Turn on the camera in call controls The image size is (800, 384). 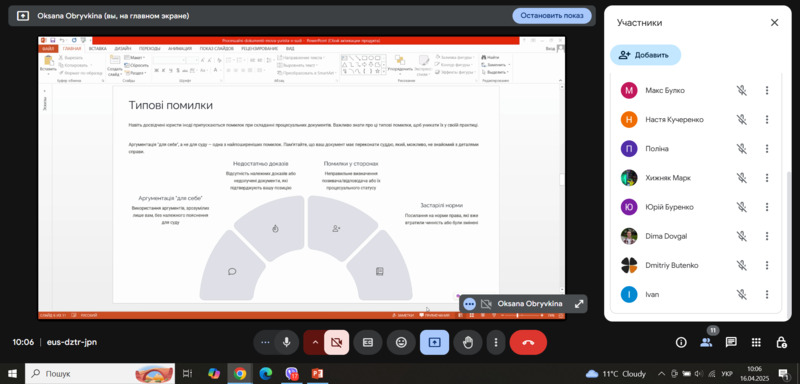[337, 342]
